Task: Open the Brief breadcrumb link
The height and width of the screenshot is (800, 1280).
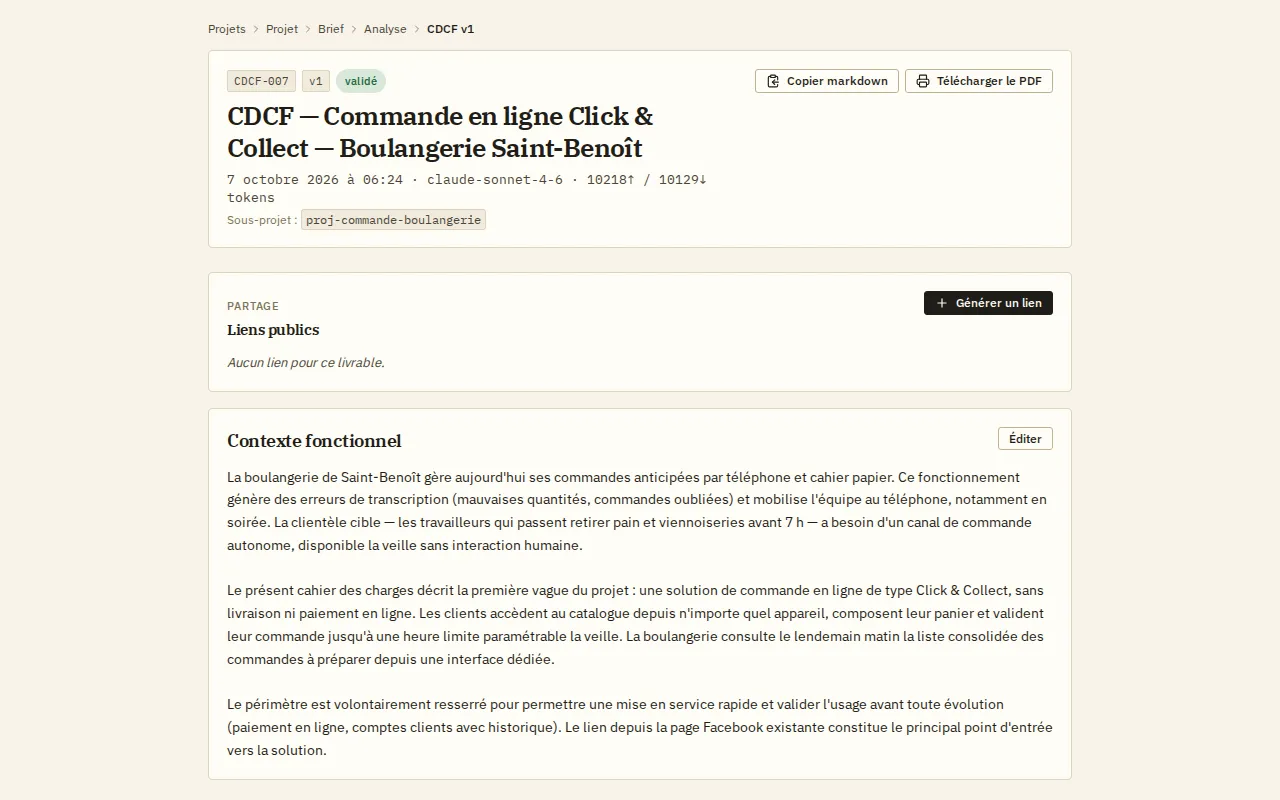Action: (331, 29)
